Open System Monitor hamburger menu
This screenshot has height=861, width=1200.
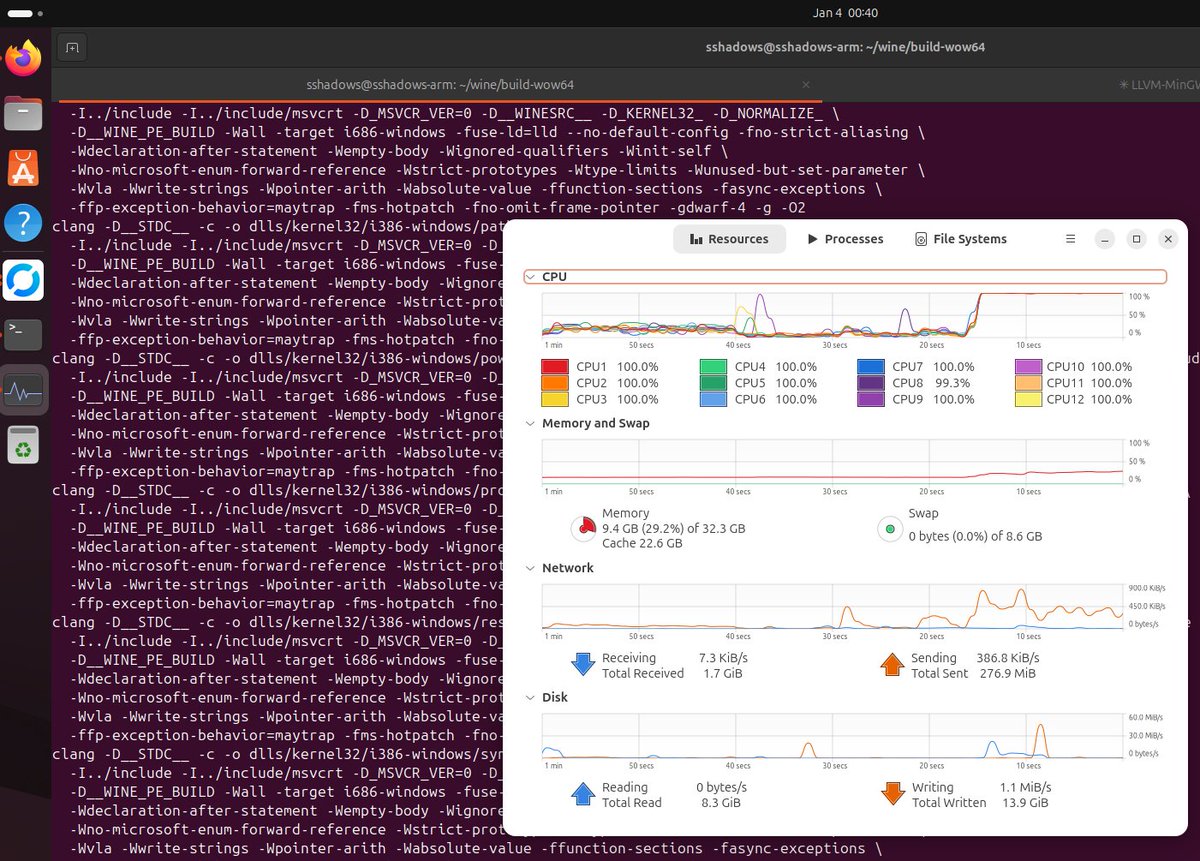click(1071, 239)
